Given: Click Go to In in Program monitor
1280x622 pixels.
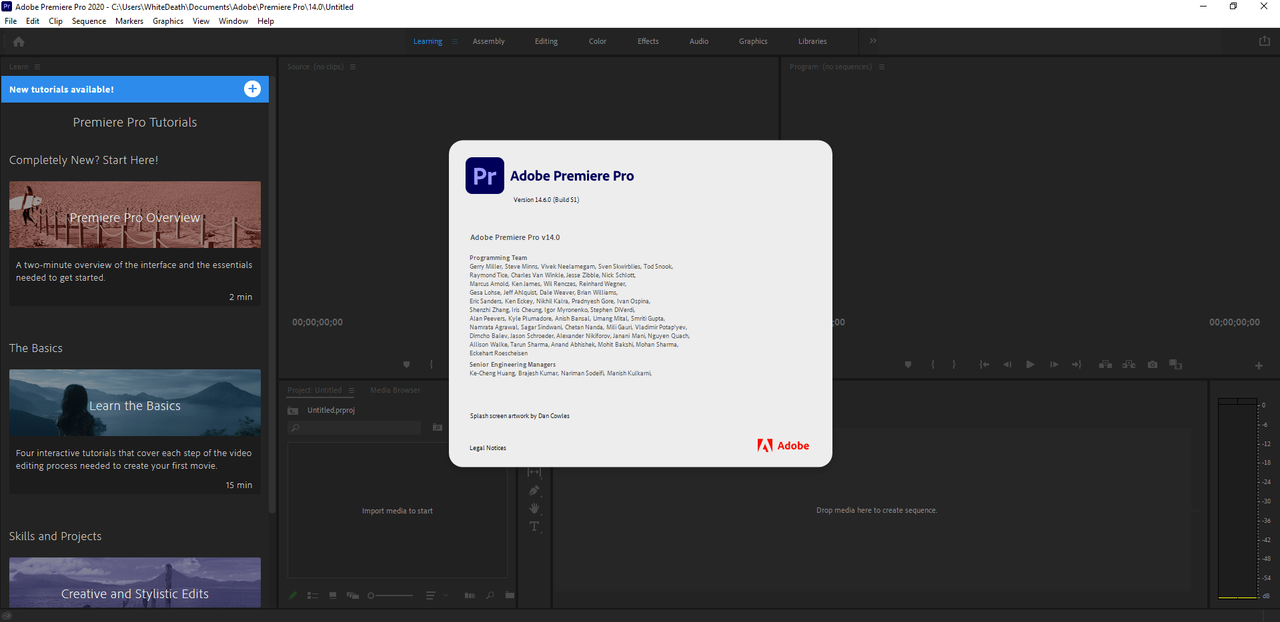Looking at the screenshot, I should coord(984,365).
